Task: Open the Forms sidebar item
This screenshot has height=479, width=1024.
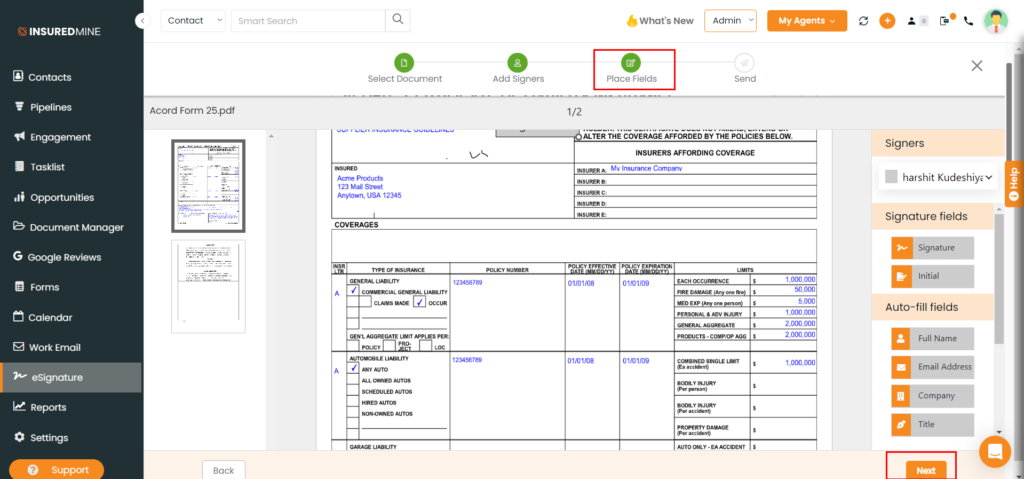Action: [36, 288]
